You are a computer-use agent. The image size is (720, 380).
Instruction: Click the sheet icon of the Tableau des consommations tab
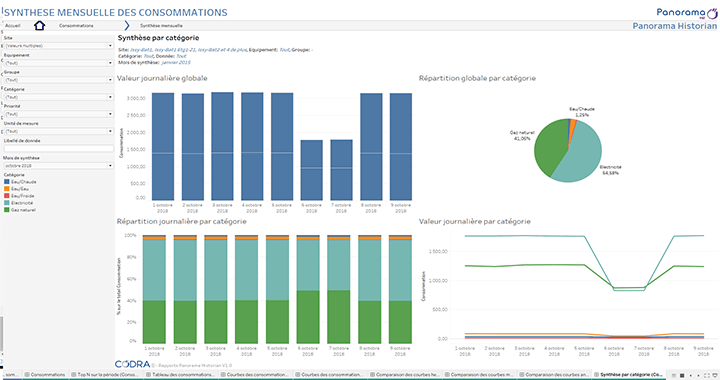point(149,375)
